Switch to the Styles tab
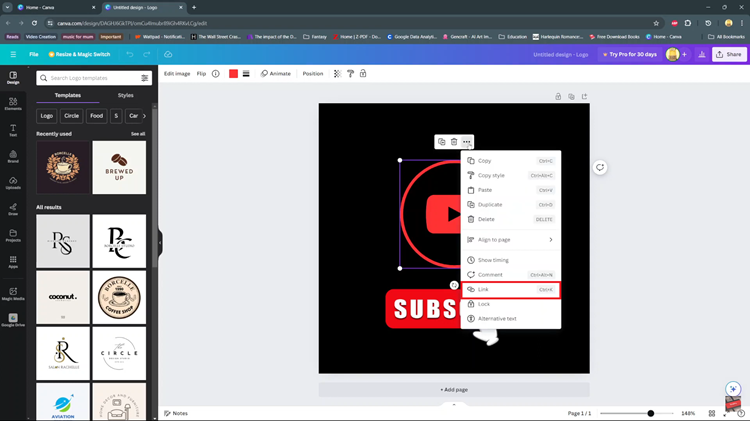 (125, 95)
